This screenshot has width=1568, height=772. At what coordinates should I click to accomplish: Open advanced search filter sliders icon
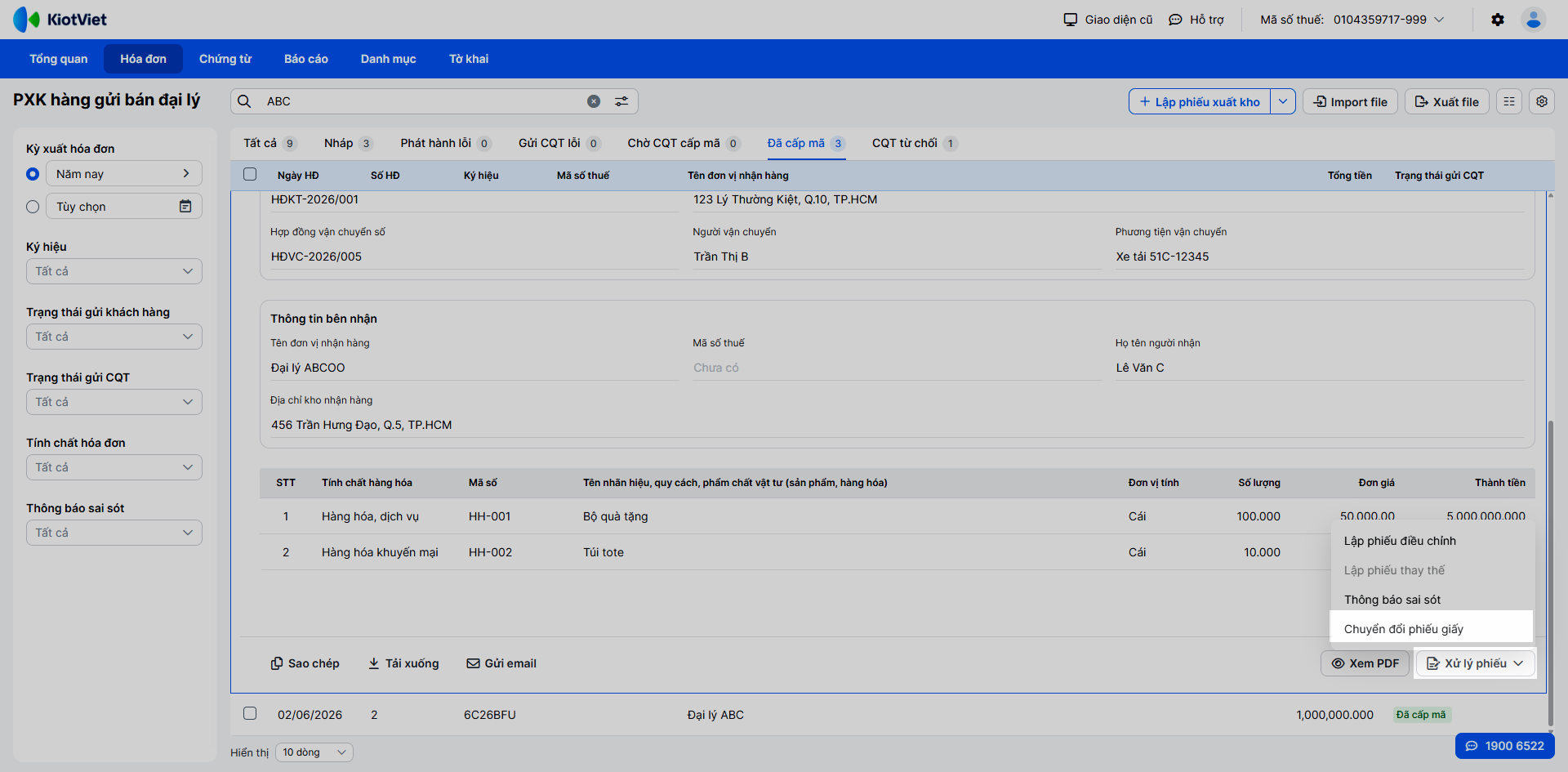621,101
